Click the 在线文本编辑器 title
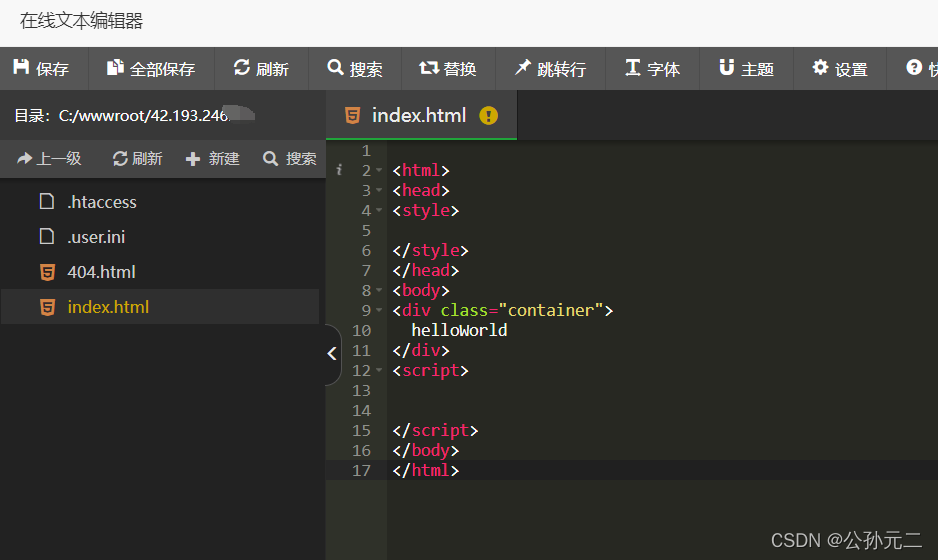Screen dimensions: 938x560 click(81, 22)
